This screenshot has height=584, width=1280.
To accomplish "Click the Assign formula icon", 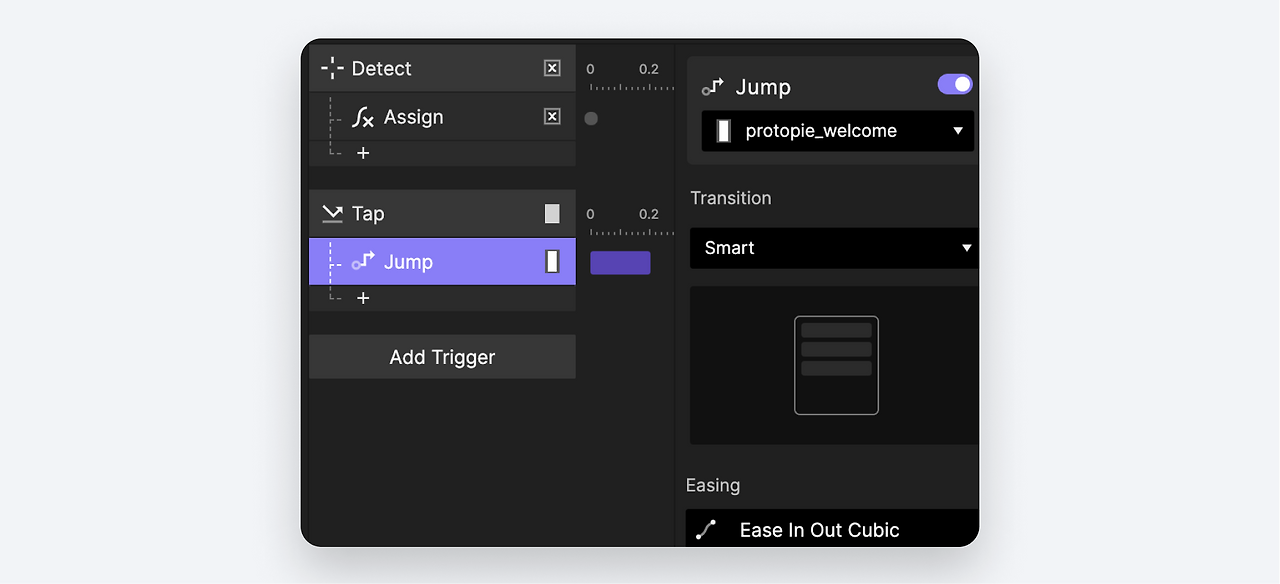I will [363, 117].
